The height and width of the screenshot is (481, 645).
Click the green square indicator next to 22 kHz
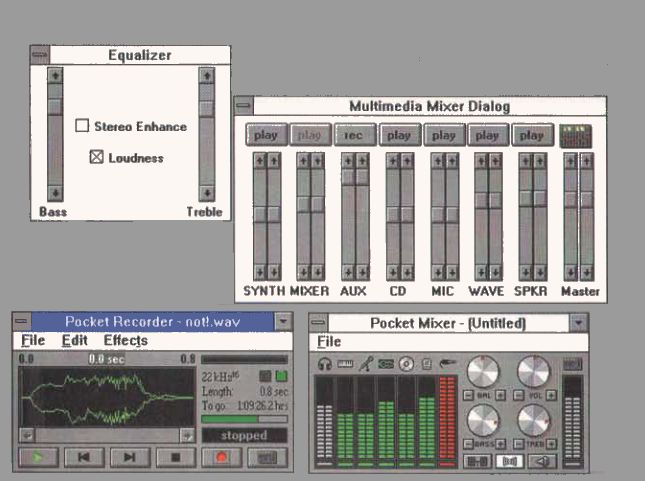[281, 376]
